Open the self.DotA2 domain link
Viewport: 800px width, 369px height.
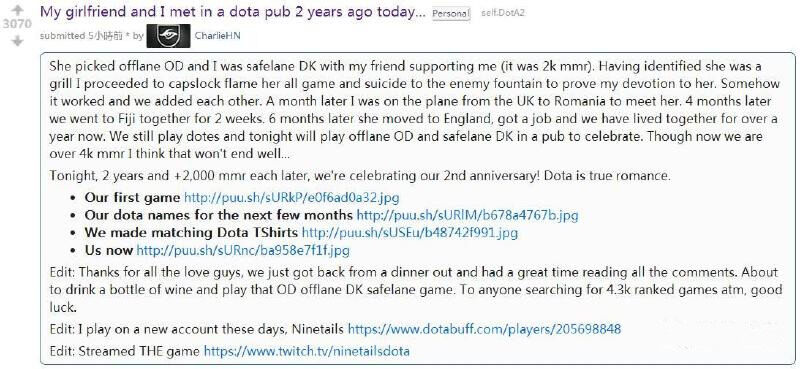[x=503, y=13]
